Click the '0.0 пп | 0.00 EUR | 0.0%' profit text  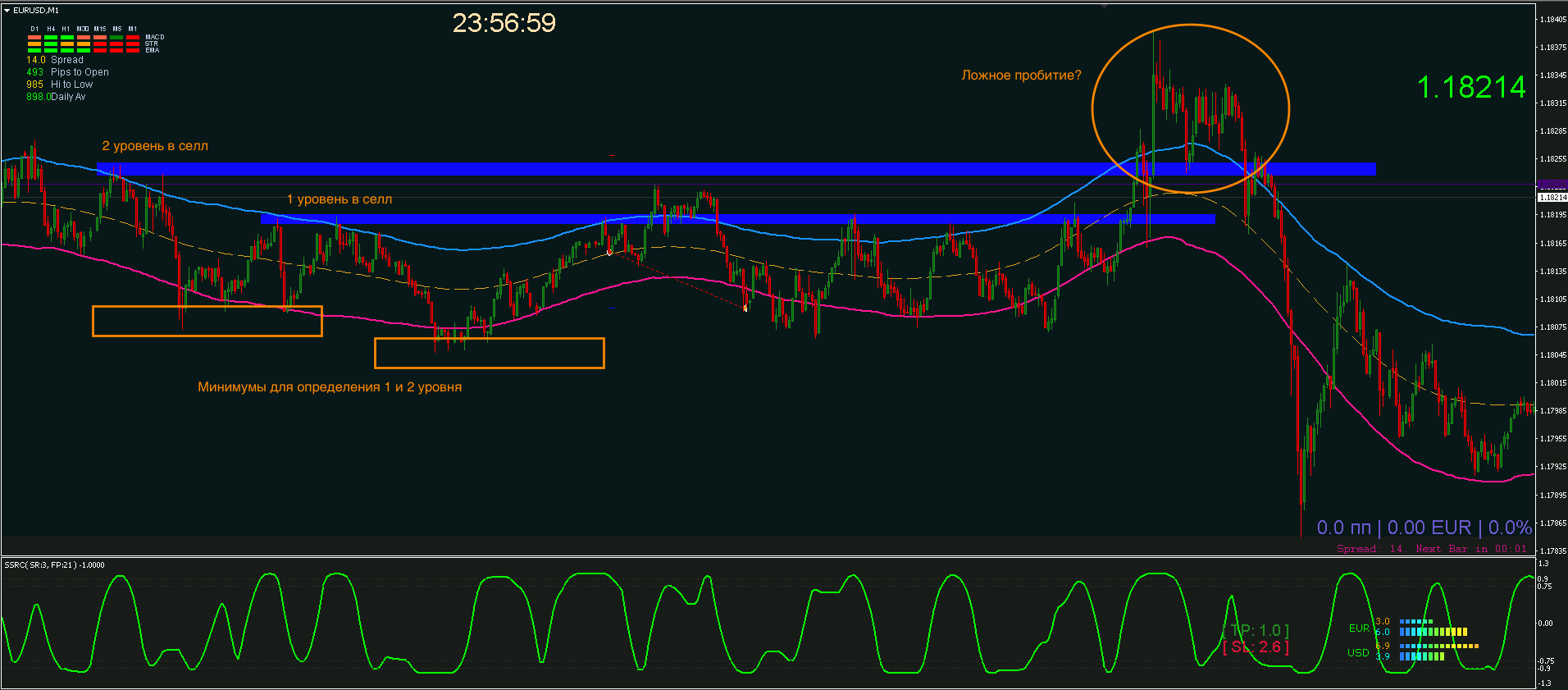(1424, 528)
